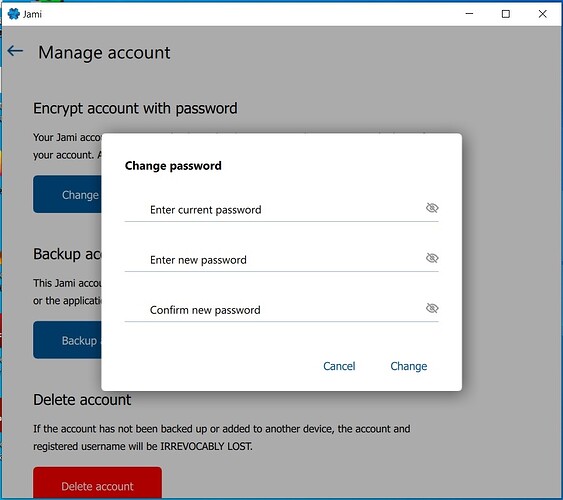Screen dimensions: 563x500
Task: Click the Jami logo in title bar
Action: pyautogui.click(x=14, y=14)
